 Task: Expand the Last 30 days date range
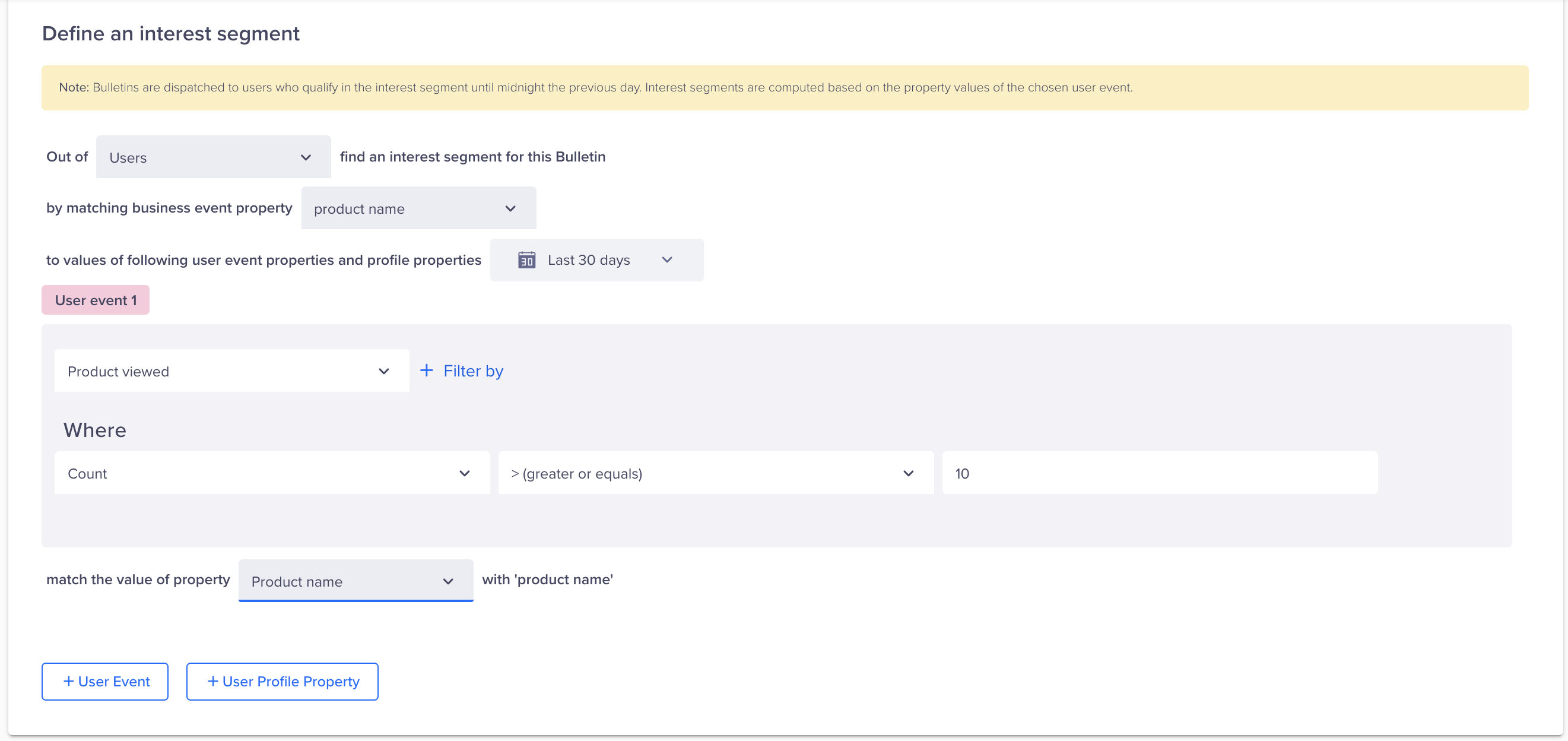pos(596,260)
